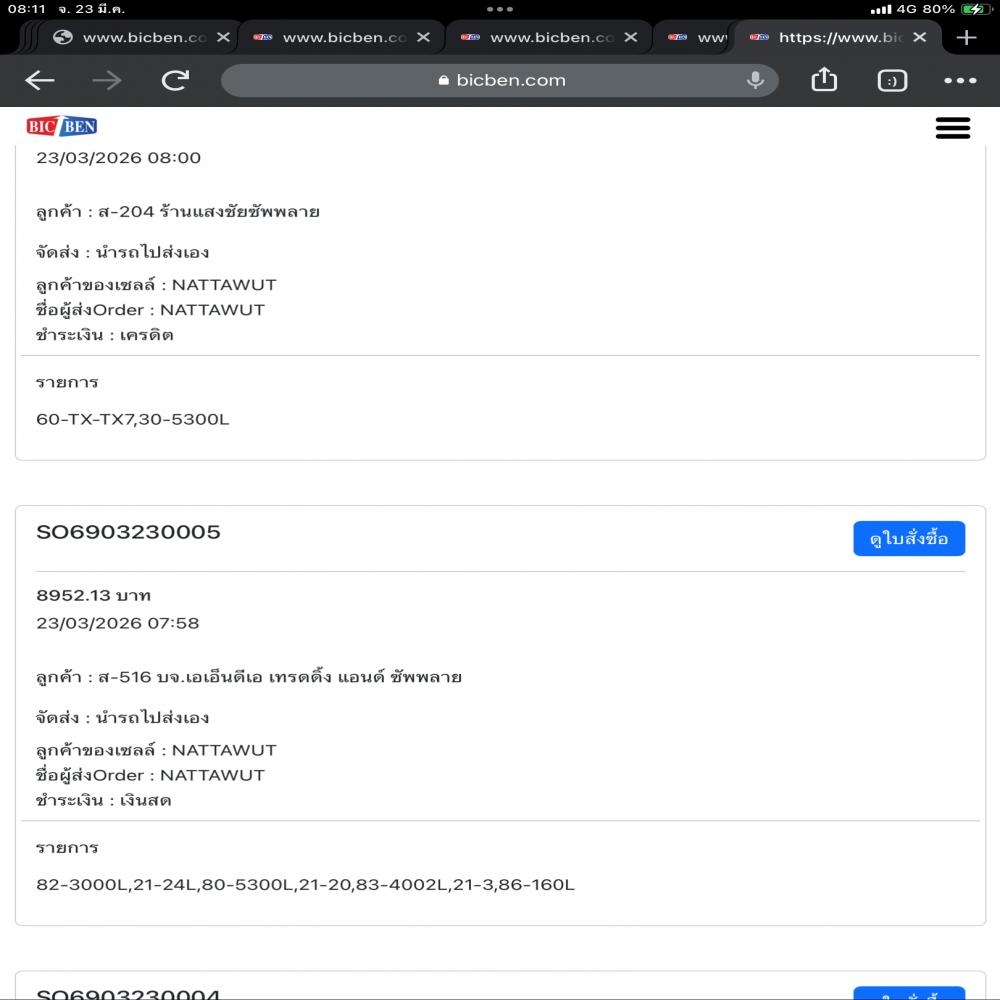Open the hamburger menu on BicBen page
The height and width of the screenshot is (1000, 1000).
coord(952,127)
